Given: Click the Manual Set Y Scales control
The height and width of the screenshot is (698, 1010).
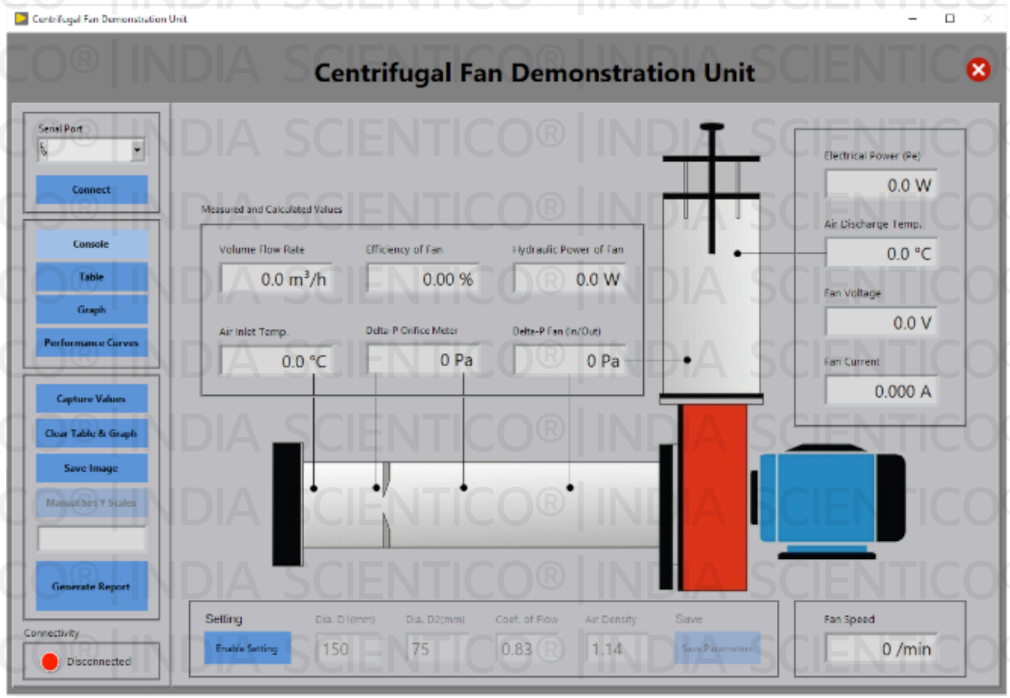Looking at the screenshot, I should pyautogui.click(x=92, y=503).
